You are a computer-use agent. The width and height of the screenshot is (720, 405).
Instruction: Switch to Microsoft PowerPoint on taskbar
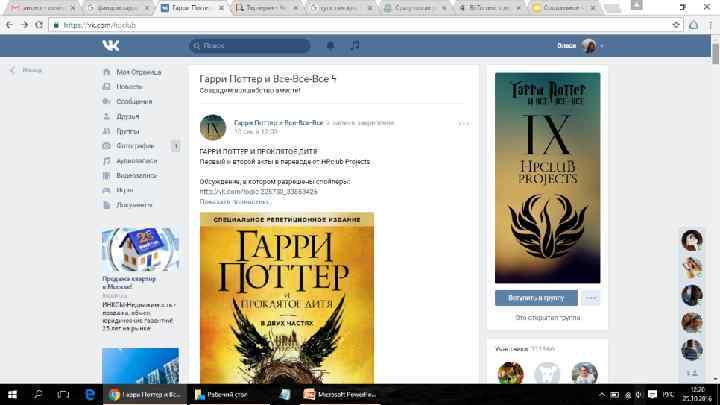(340, 394)
